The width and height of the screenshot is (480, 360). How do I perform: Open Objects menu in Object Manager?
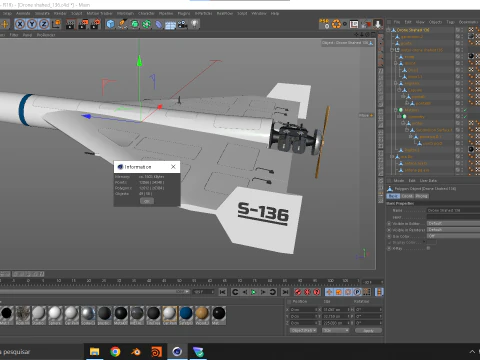tap(435, 22)
